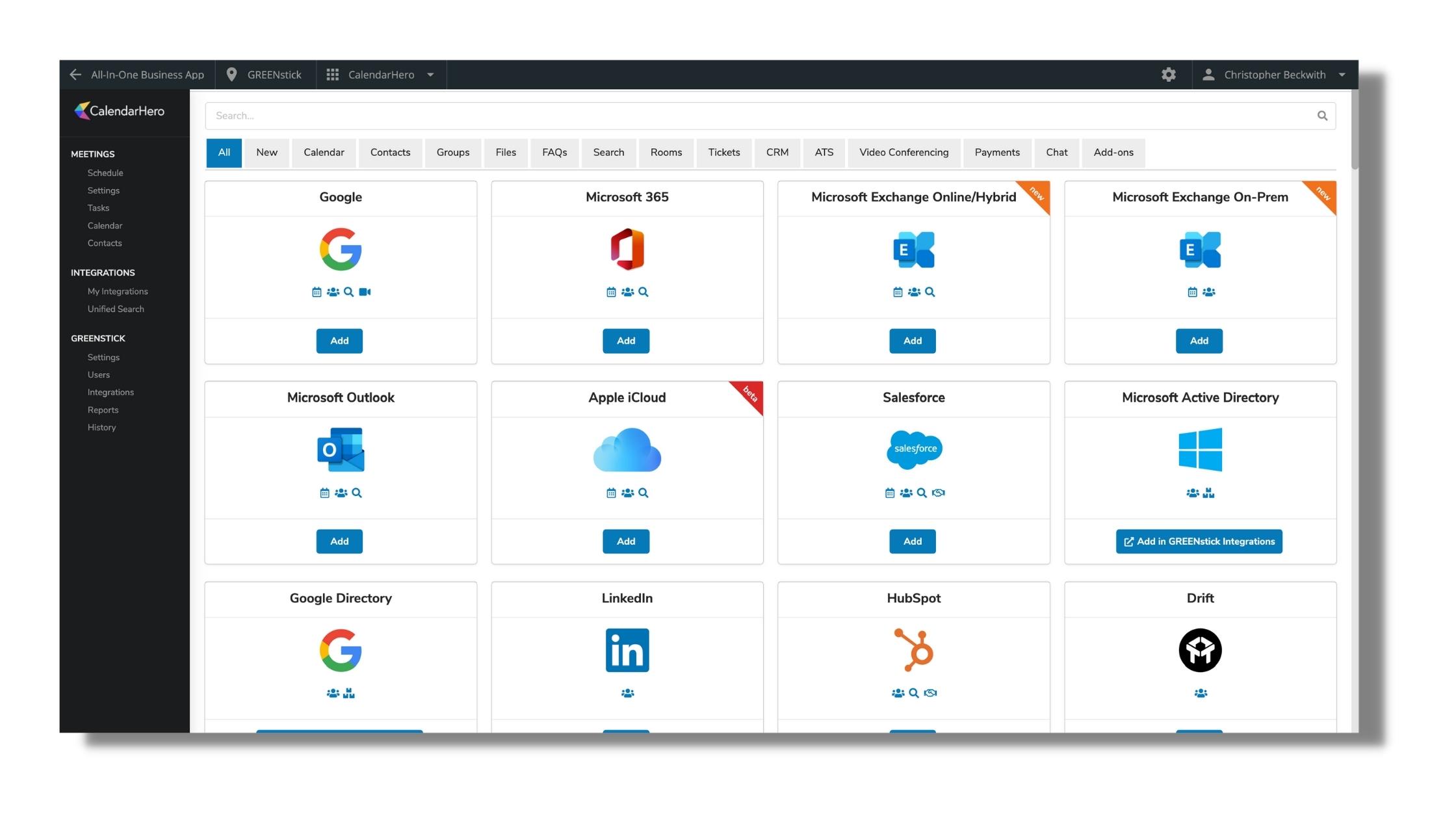1456x819 pixels.
Task: Click the Drift logo icon
Action: (1200, 649)
